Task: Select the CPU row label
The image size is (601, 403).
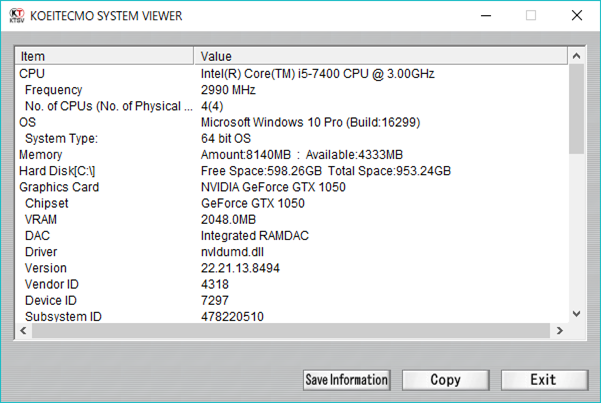Action: pyautogui.click(x=32, y=74)
